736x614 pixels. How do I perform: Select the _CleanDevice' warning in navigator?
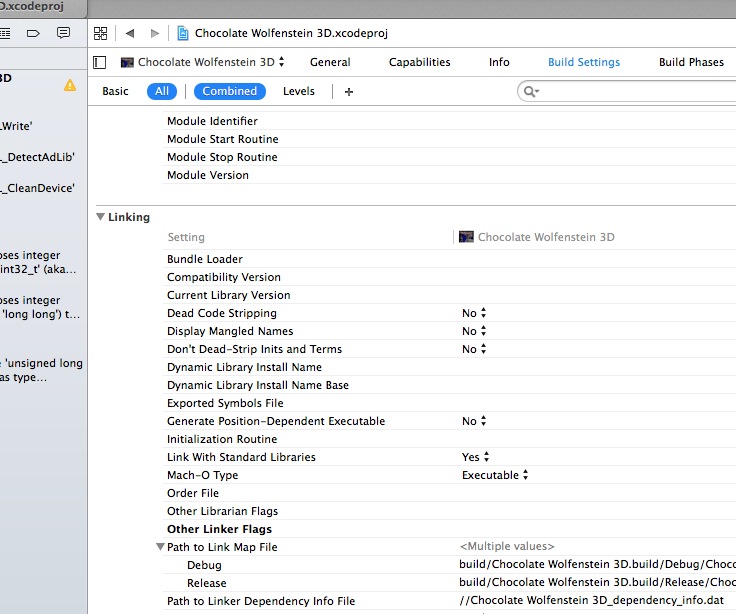(38, 188)
